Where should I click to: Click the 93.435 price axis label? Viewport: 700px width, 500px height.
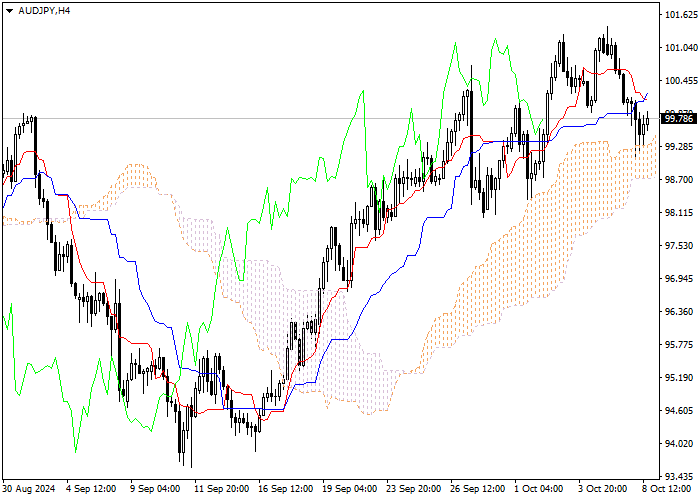point(681,476)
